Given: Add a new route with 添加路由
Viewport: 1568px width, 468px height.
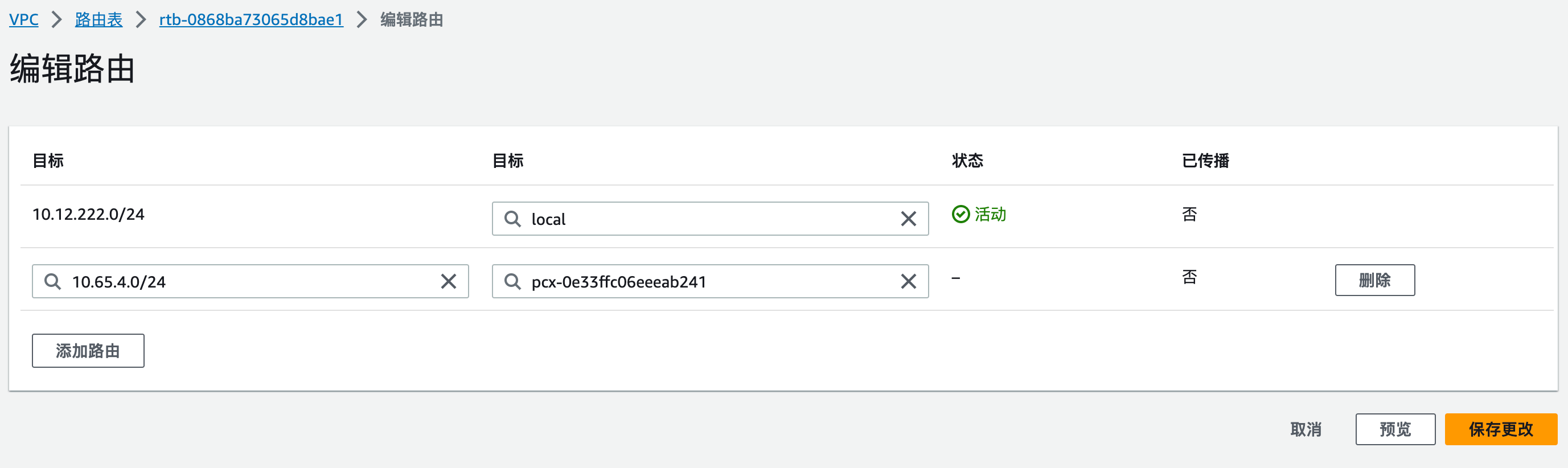Looking at the screenshot, I should 87,351.
